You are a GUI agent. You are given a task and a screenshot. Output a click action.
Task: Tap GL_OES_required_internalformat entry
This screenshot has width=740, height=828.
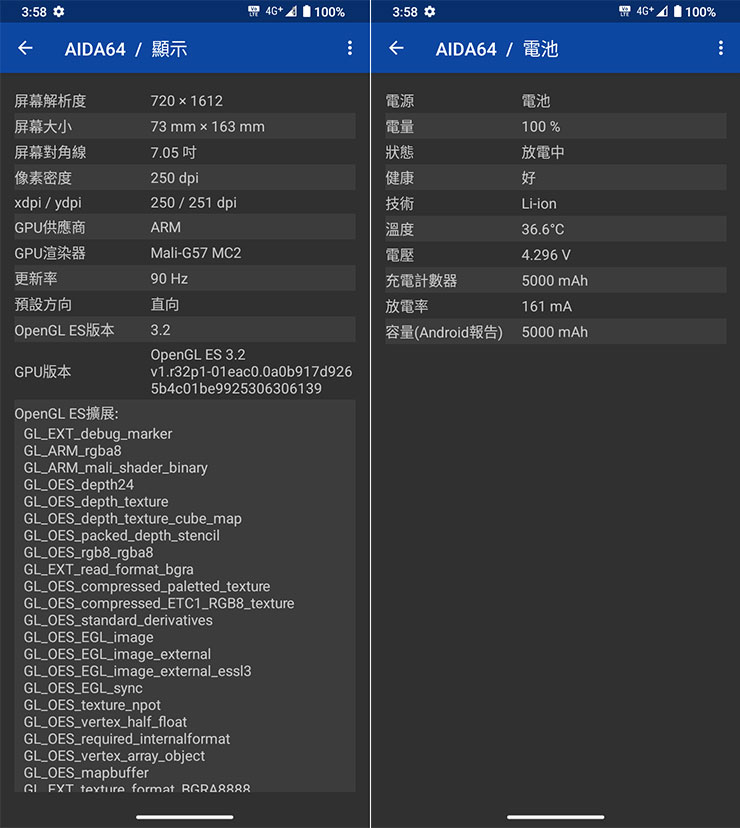pos(127,739)
